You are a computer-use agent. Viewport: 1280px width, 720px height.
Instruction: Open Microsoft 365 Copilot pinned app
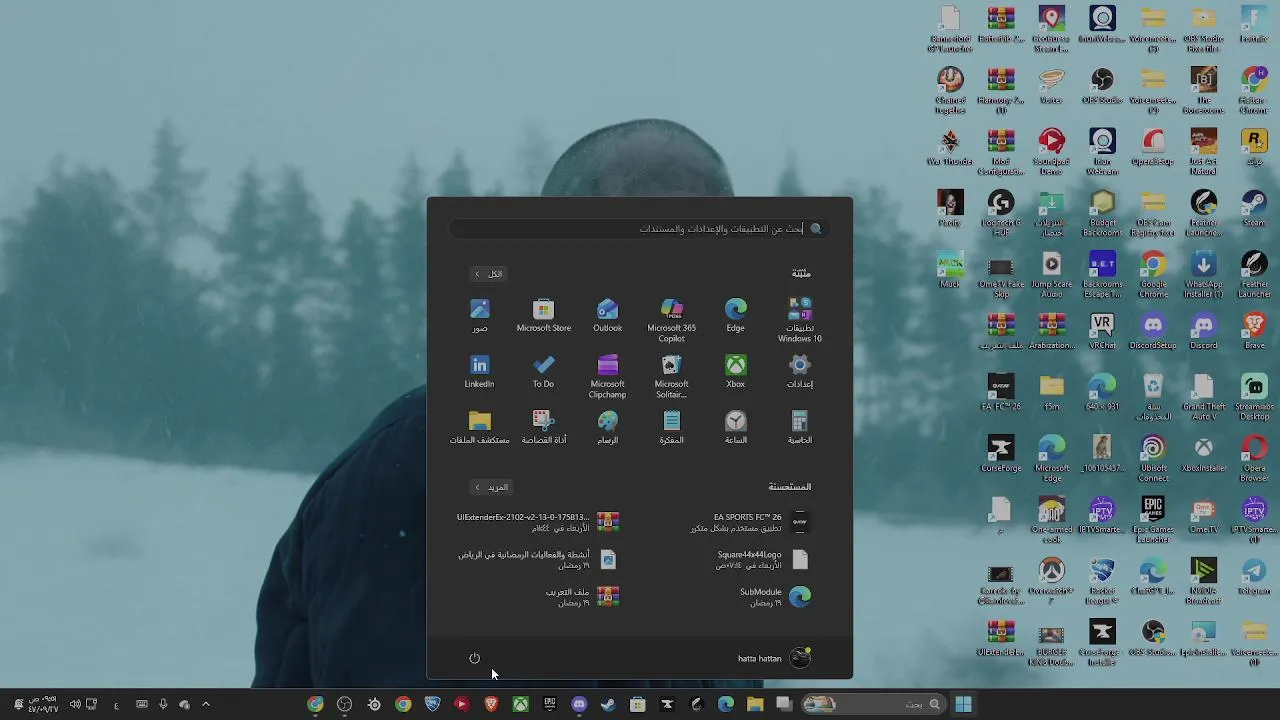click(671, 321)
